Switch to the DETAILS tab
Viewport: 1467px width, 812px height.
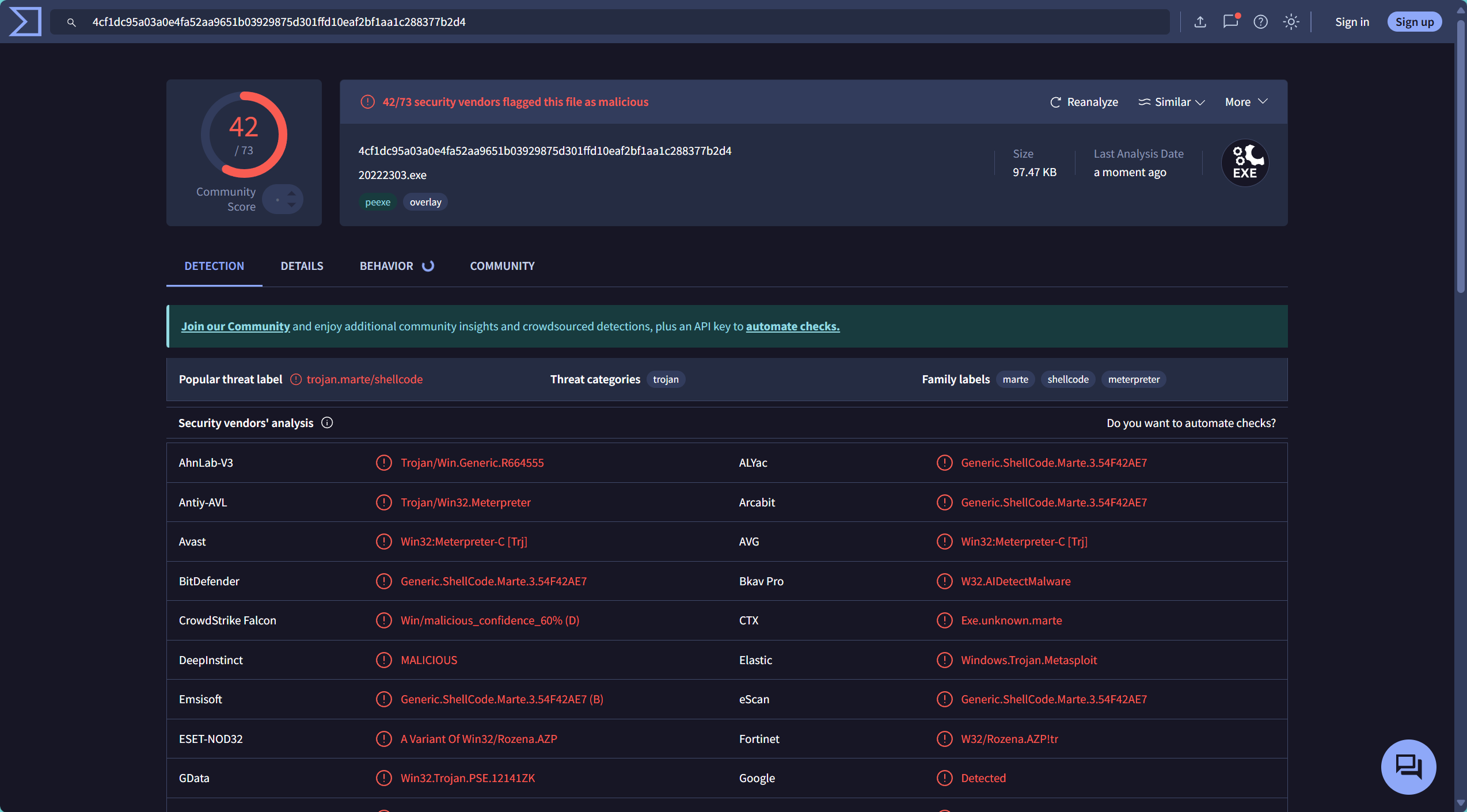coord(302,266)
